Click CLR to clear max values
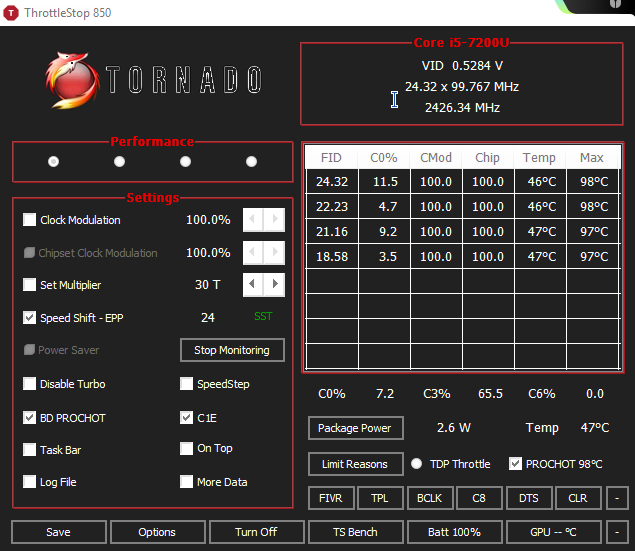 click(x=578, y=498)
